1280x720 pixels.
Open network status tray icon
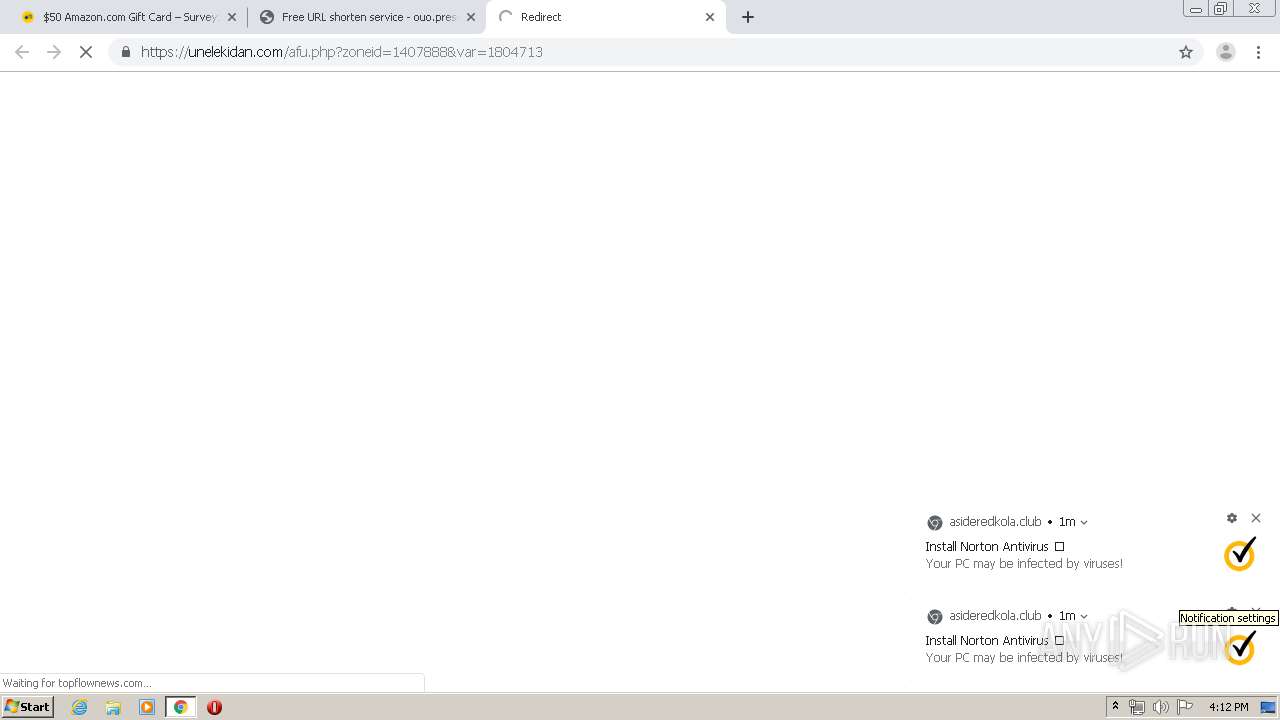tap(1137, 707)
